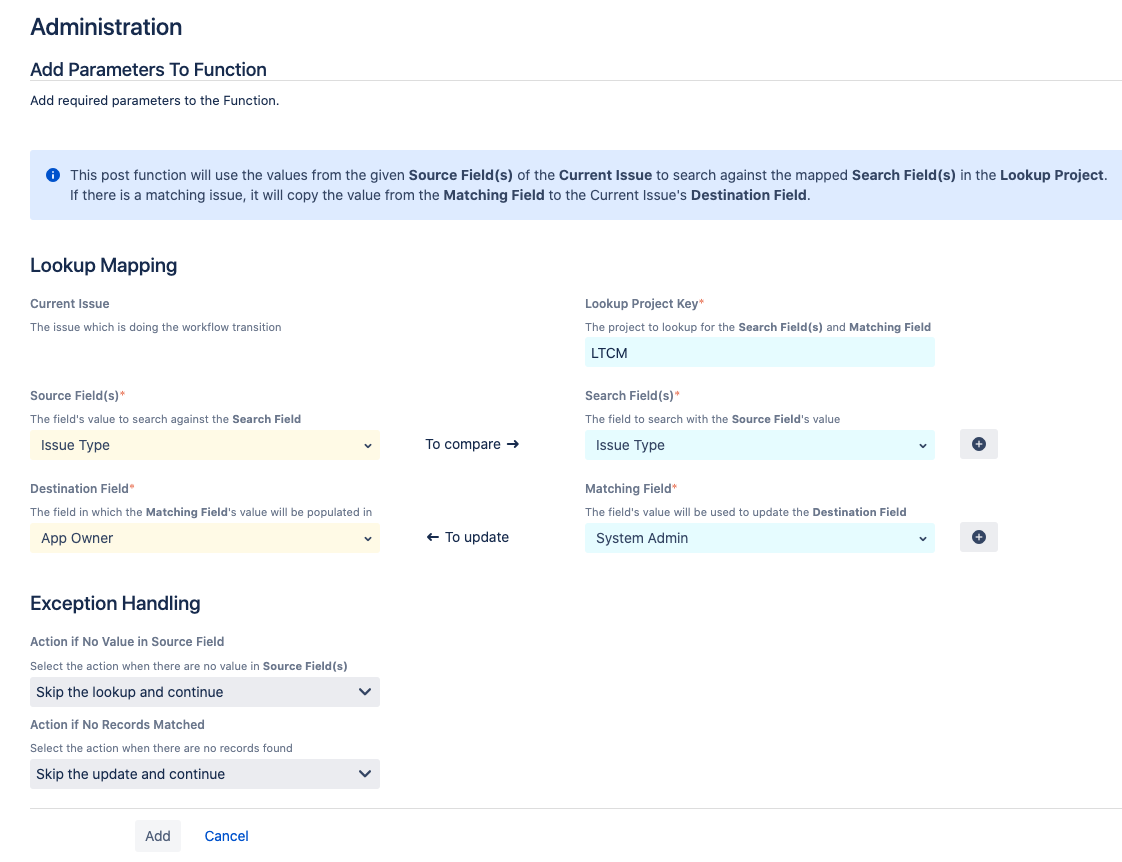Open the Source Field(s) dropdown
This screenshot has height=862, width=1122.
205,445
